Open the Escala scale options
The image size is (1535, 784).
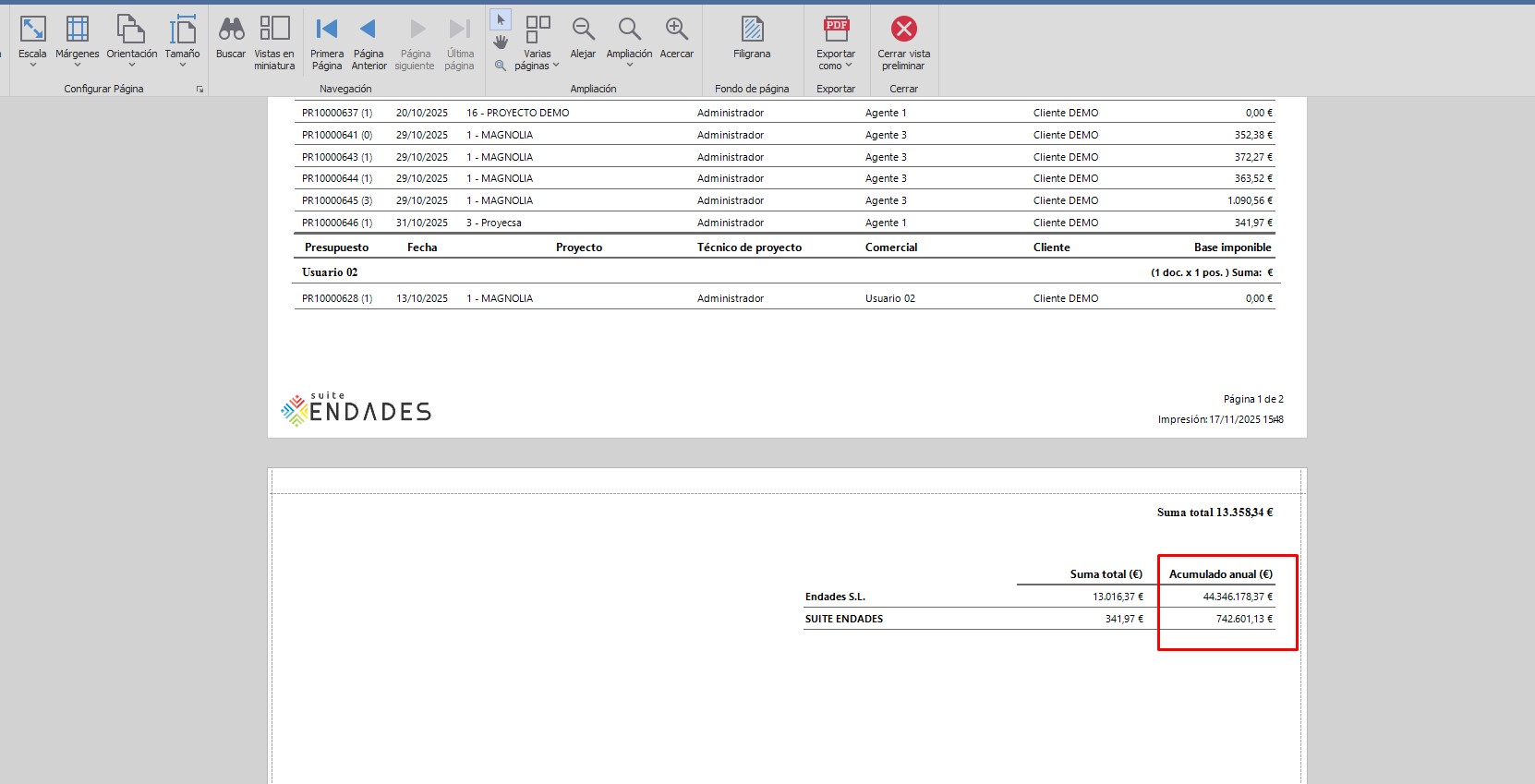[32, 40]
